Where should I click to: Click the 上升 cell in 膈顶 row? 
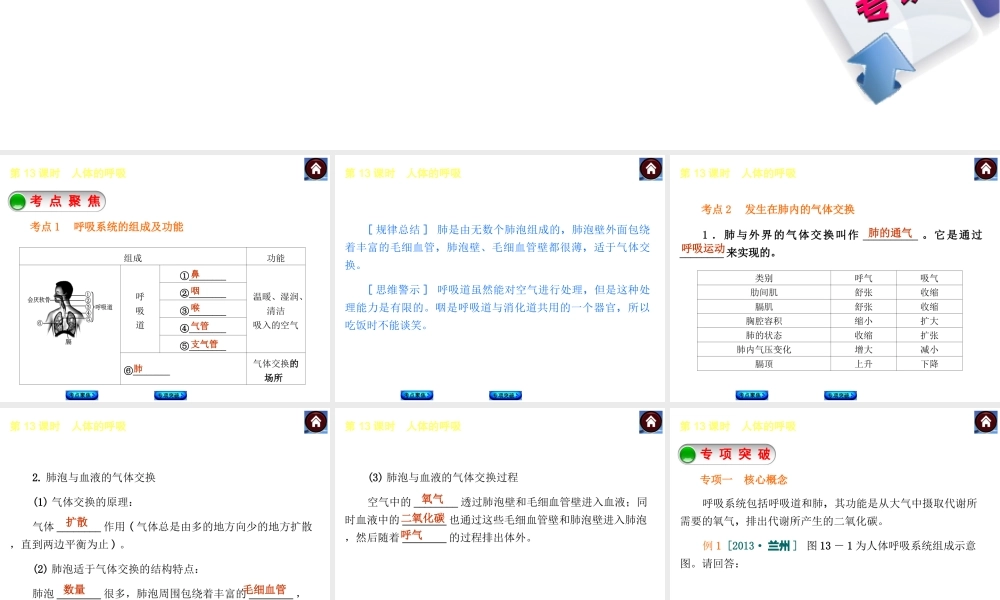coord(864,364)
